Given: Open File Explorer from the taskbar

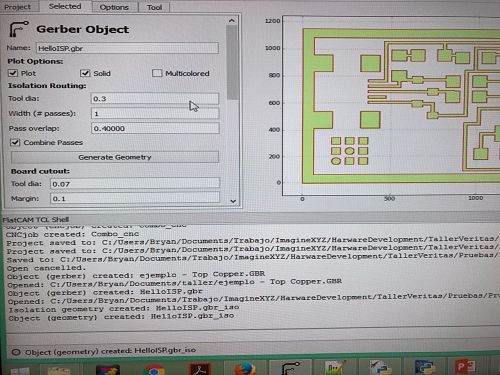Looking at the screenshot, I should (x=59, y=371).
